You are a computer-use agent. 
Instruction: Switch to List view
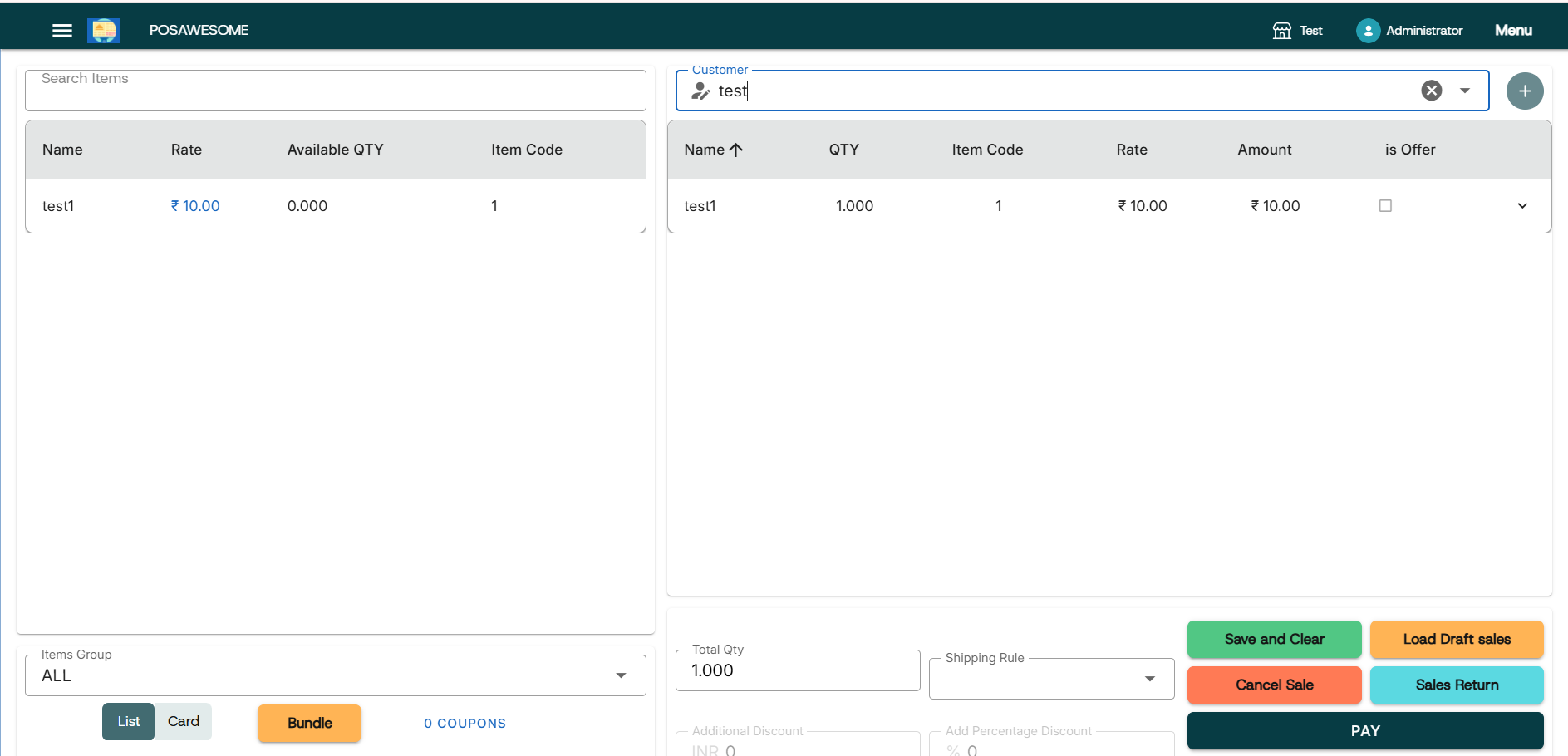click(x=129, y=721)
